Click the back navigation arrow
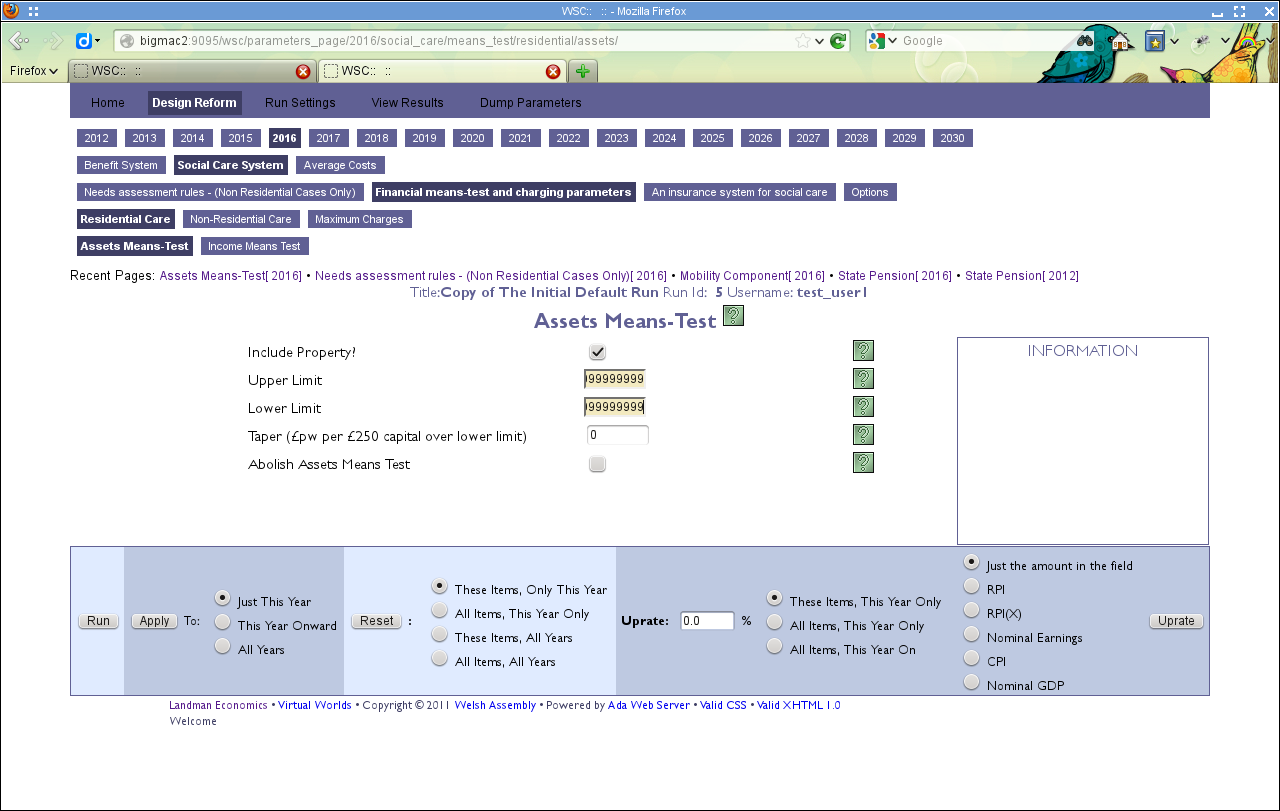 tap(17, 42)
